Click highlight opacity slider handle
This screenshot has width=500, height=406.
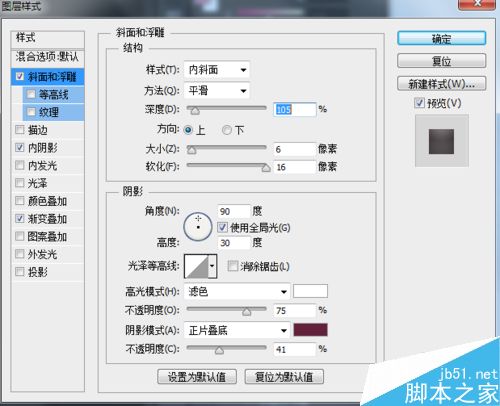point(246,311)
